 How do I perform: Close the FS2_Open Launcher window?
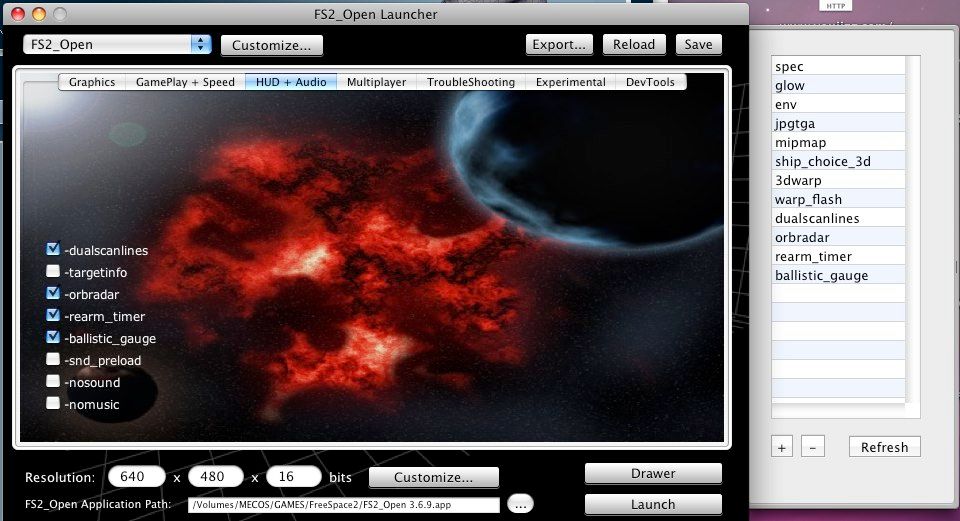(x=18, y=13)
